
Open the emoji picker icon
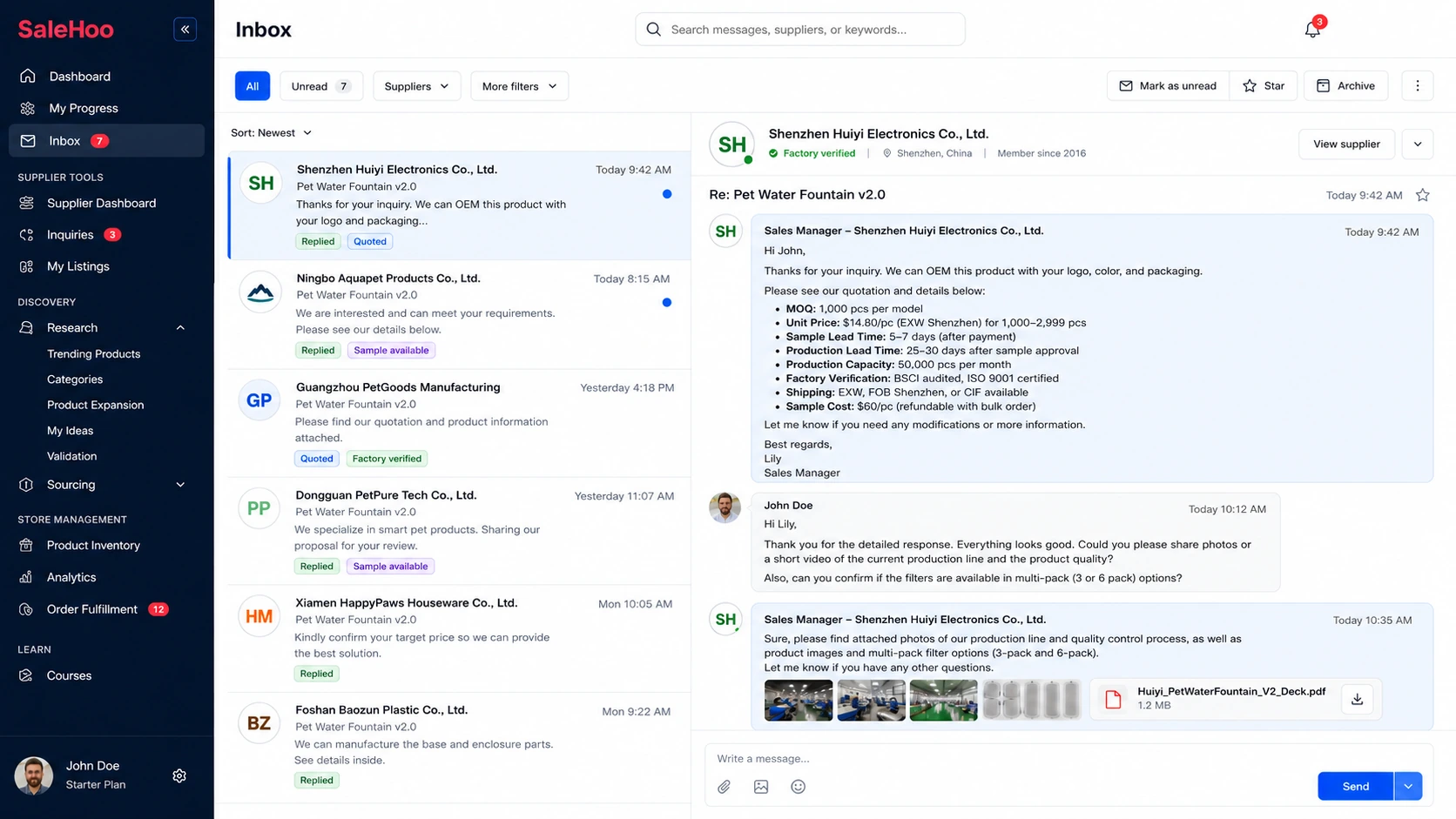[798, 787]
